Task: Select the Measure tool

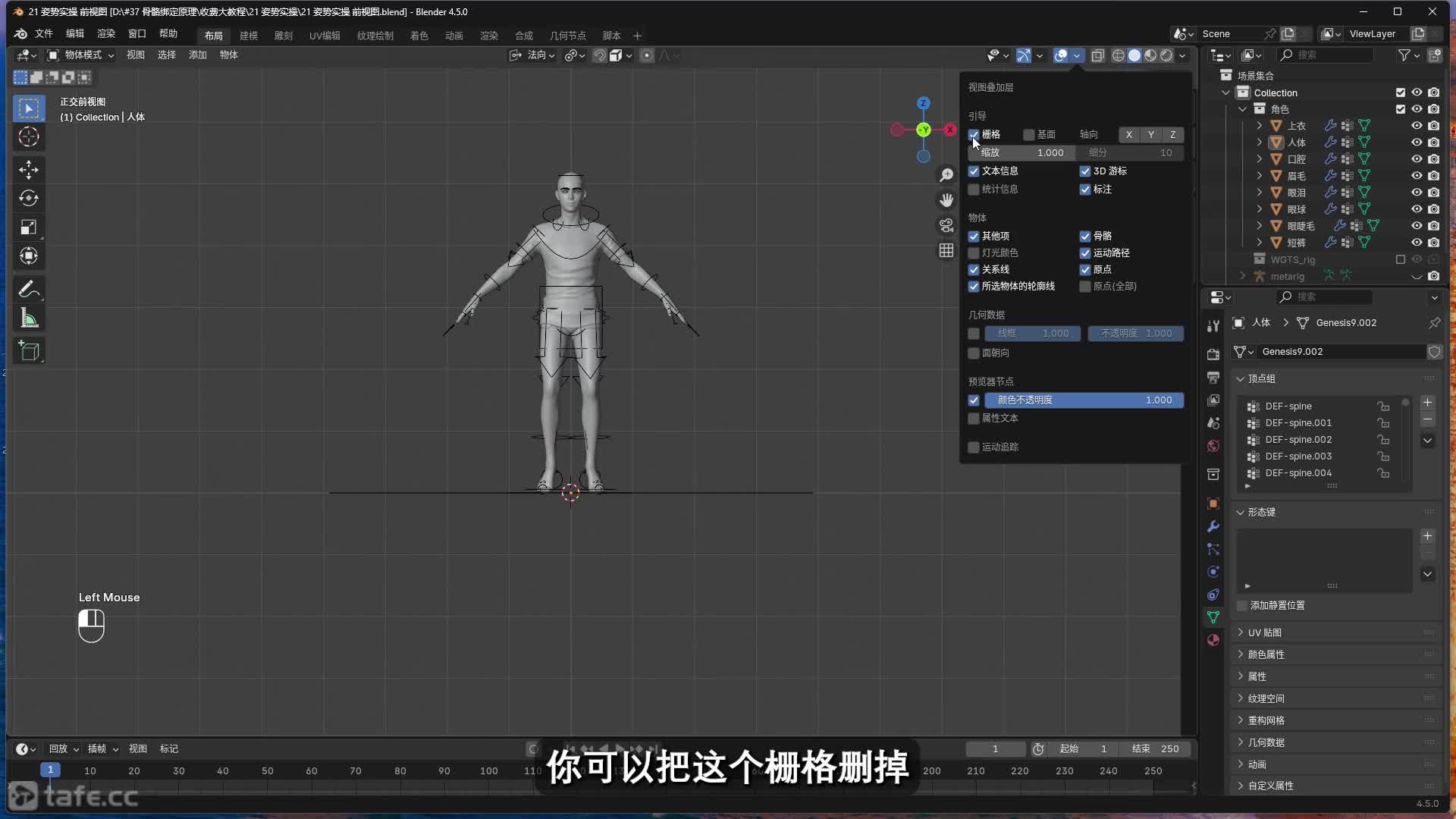Action: click(x=29, y=318)
